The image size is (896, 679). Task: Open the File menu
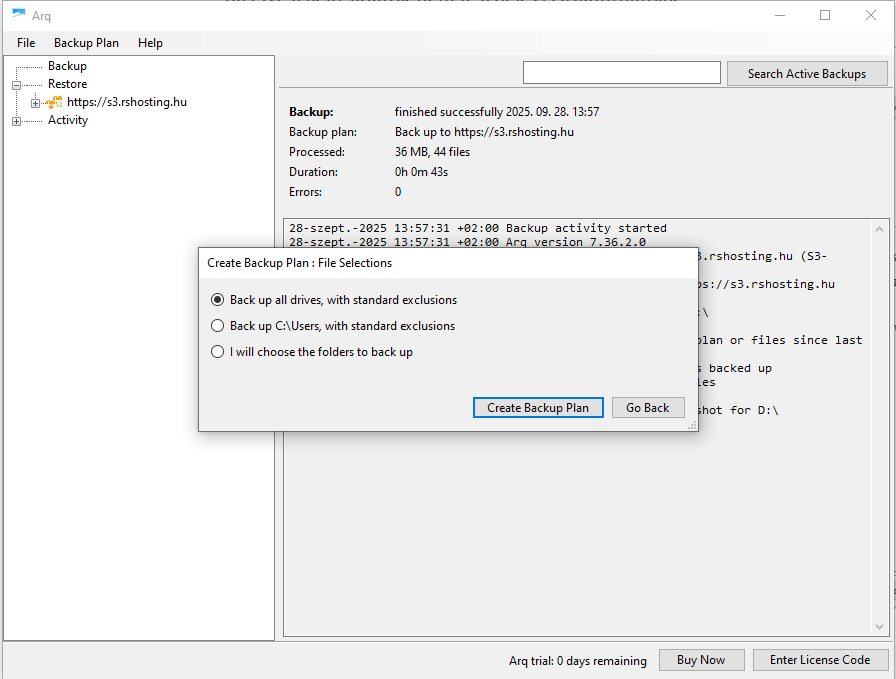coord(26,43)
